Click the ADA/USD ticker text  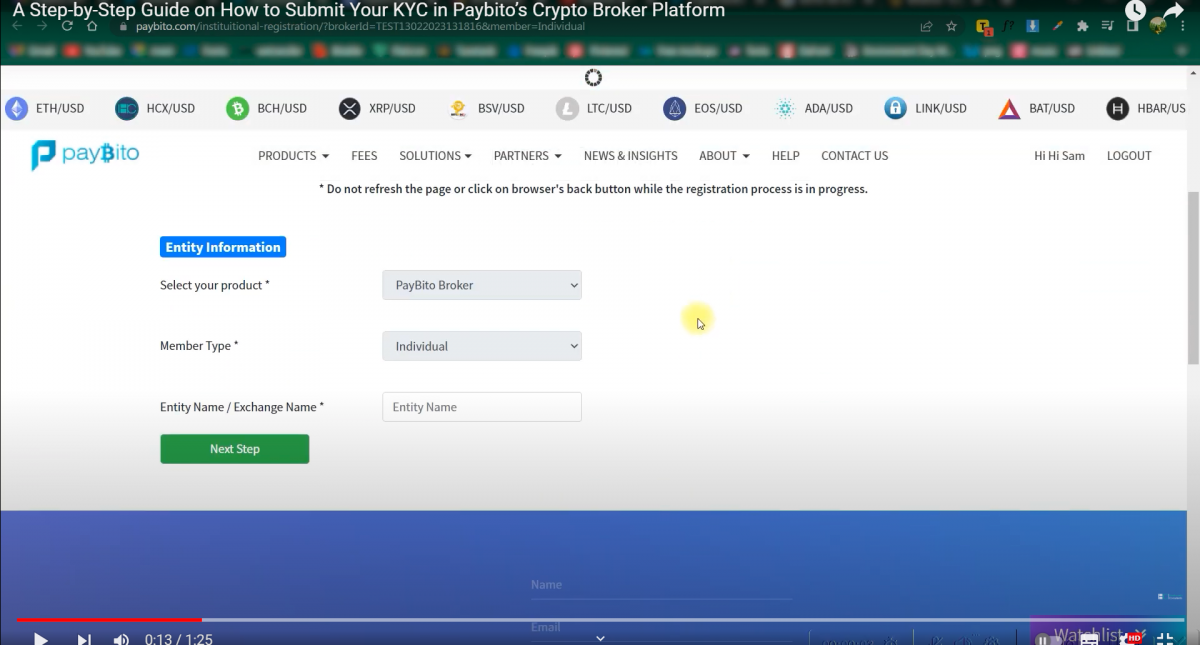click(829, 108)
